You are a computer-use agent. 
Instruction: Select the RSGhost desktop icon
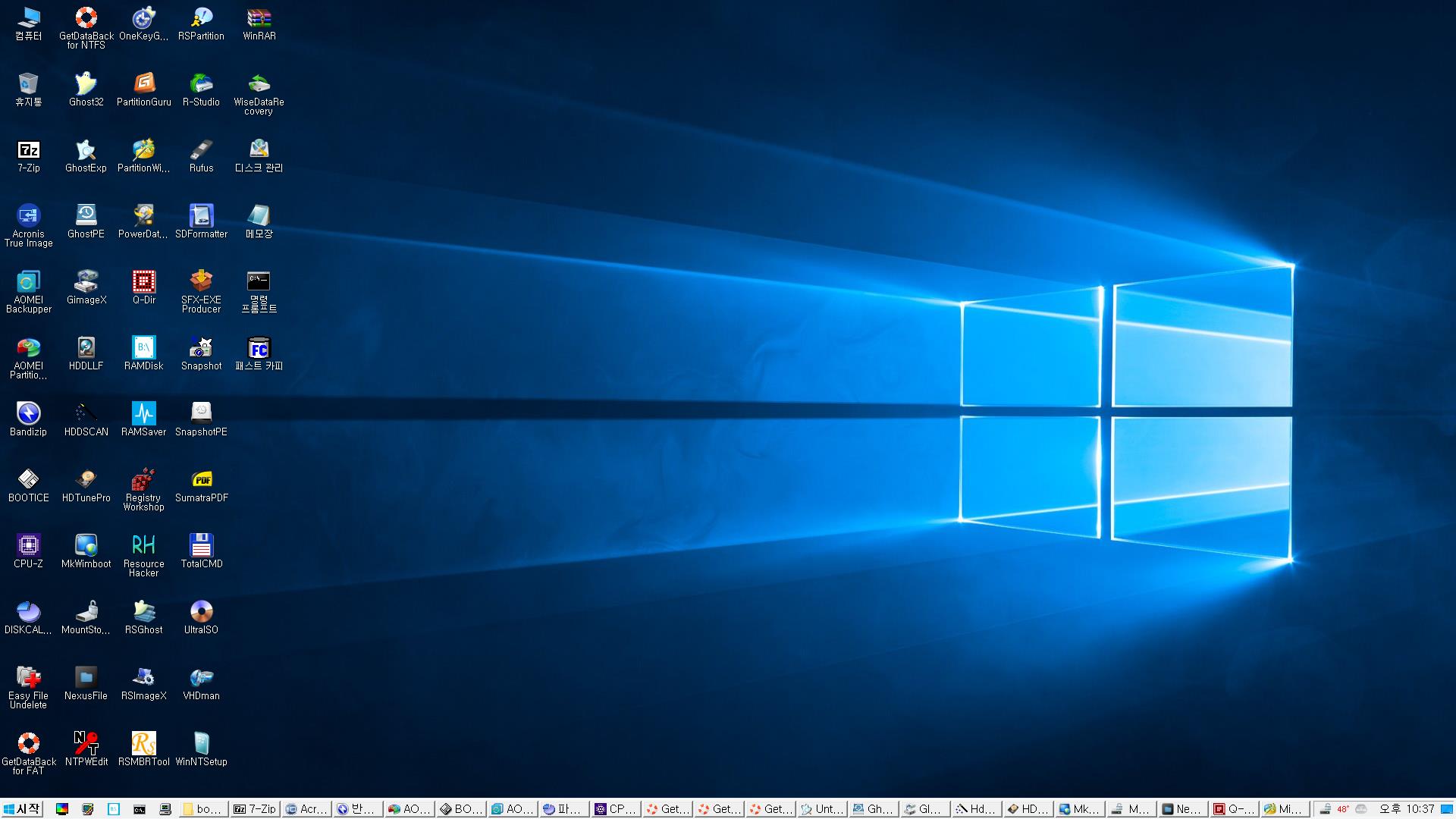pyautogui.click(x=144, y=617)
